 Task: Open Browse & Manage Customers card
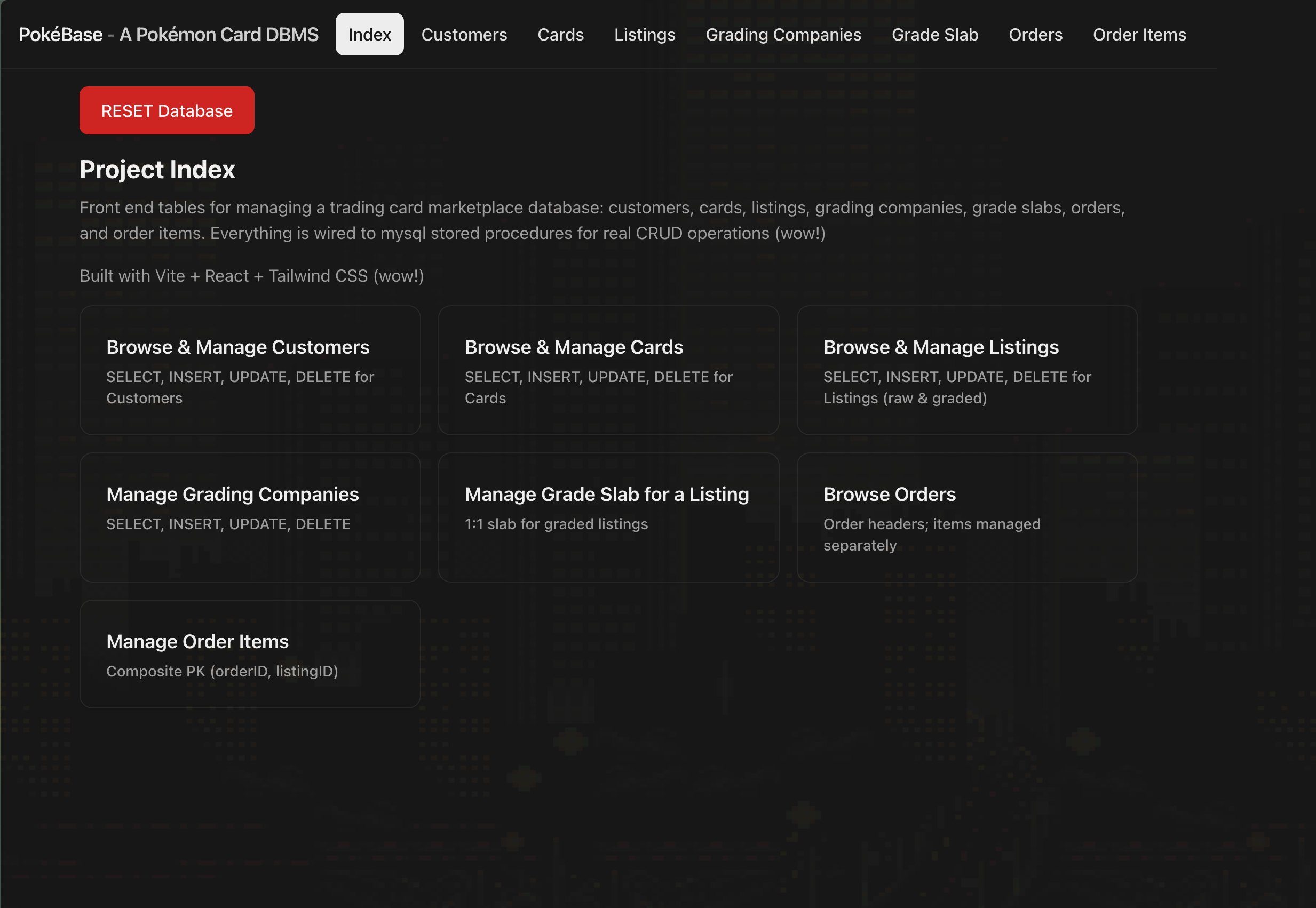click(250, 370)
